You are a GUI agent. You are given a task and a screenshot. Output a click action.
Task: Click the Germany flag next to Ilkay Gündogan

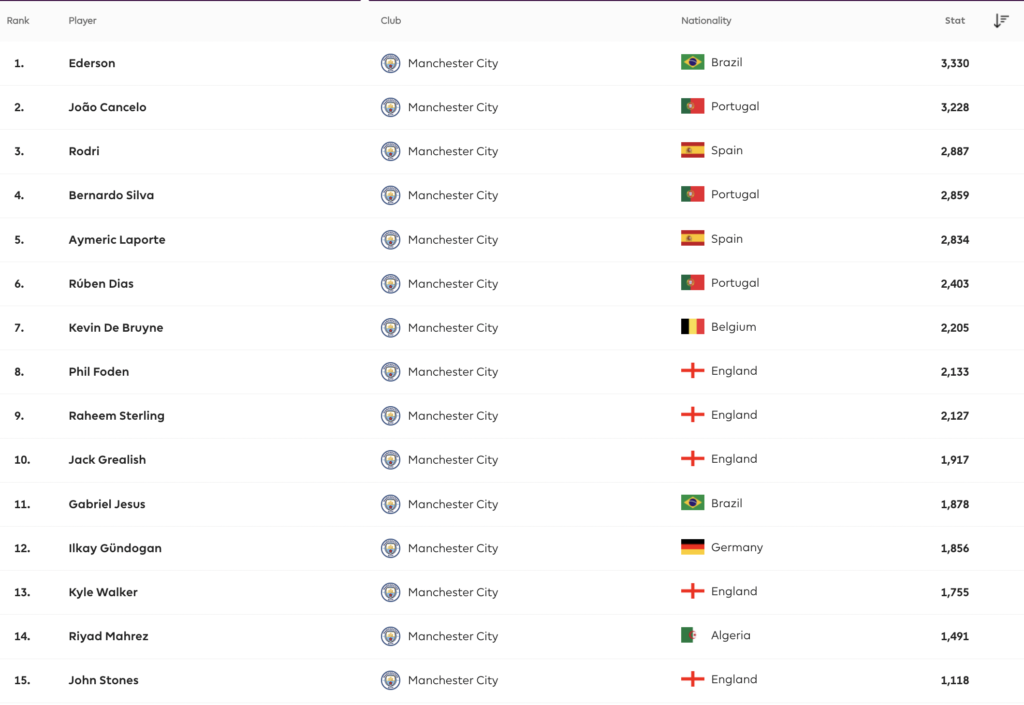coord(691,547)
